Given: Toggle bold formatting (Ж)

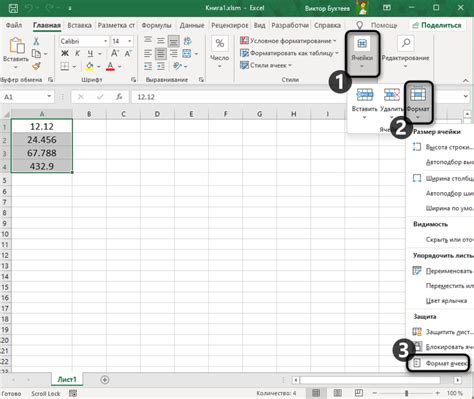Looking at the screenshot, I should [x=65, y=53].
